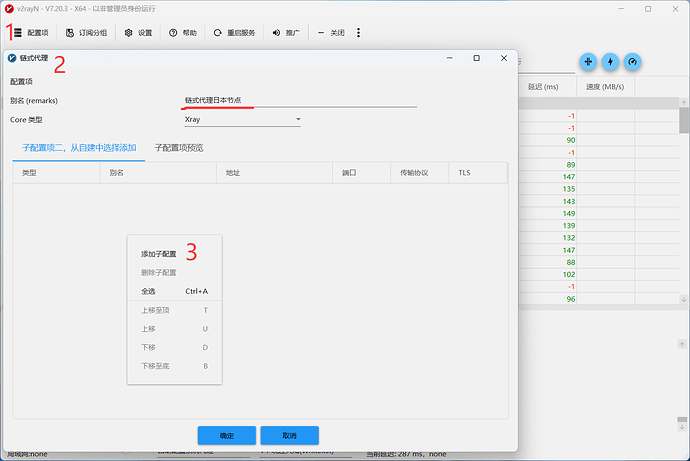Click the 取消 cancel button
The height and width of the screenshot is (461, 690).
[x=290, y=435]
